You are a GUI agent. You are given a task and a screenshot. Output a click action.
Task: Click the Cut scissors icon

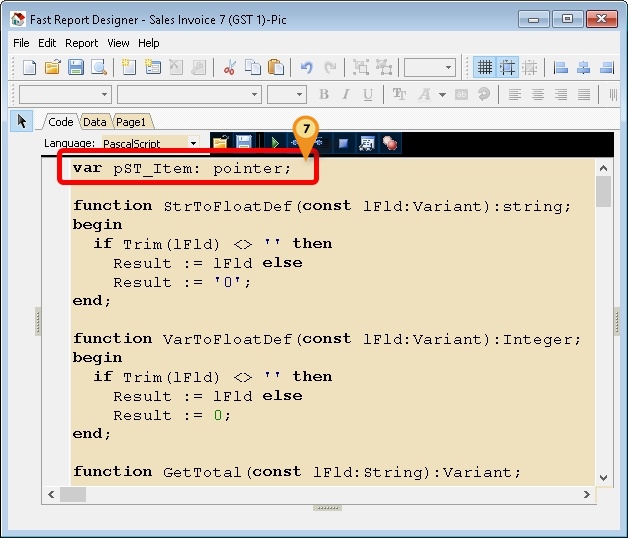point(229,68)
